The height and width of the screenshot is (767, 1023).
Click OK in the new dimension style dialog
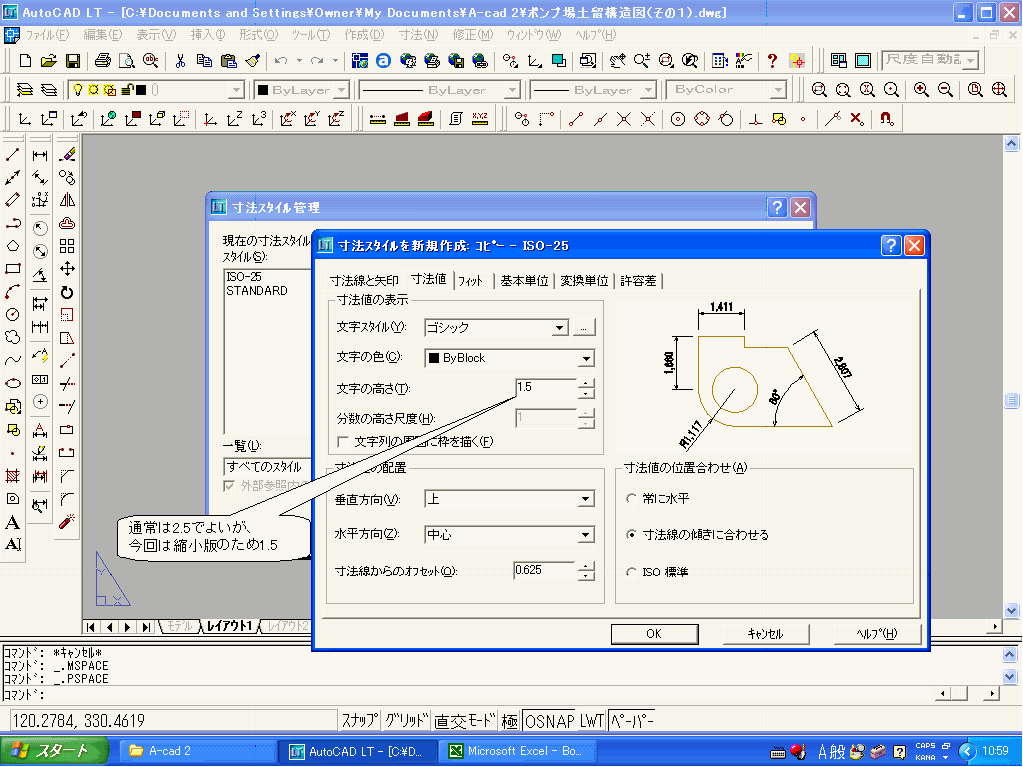[x=654, y=634]
